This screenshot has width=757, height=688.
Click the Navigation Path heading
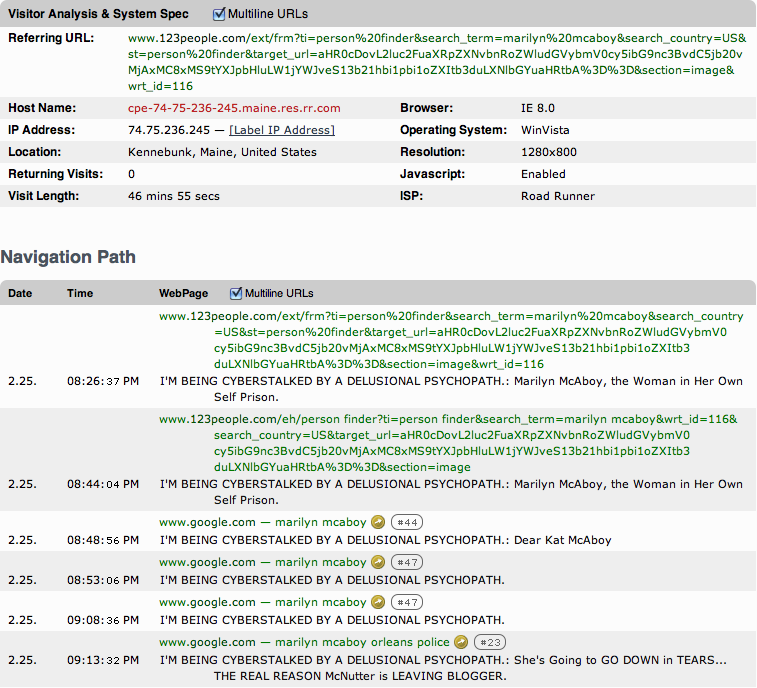[x=68, y=256]
